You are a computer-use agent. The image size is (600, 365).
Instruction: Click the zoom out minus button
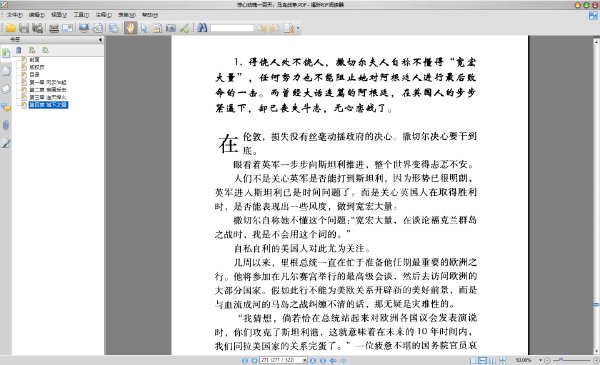pyautogui.click(x=547, y=360)
